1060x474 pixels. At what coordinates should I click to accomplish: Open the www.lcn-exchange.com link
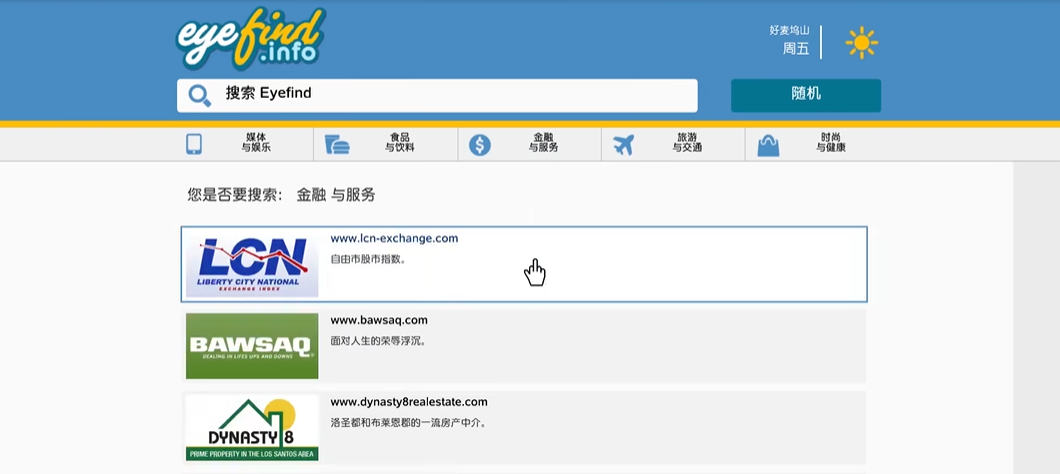(x=394, y=238)
